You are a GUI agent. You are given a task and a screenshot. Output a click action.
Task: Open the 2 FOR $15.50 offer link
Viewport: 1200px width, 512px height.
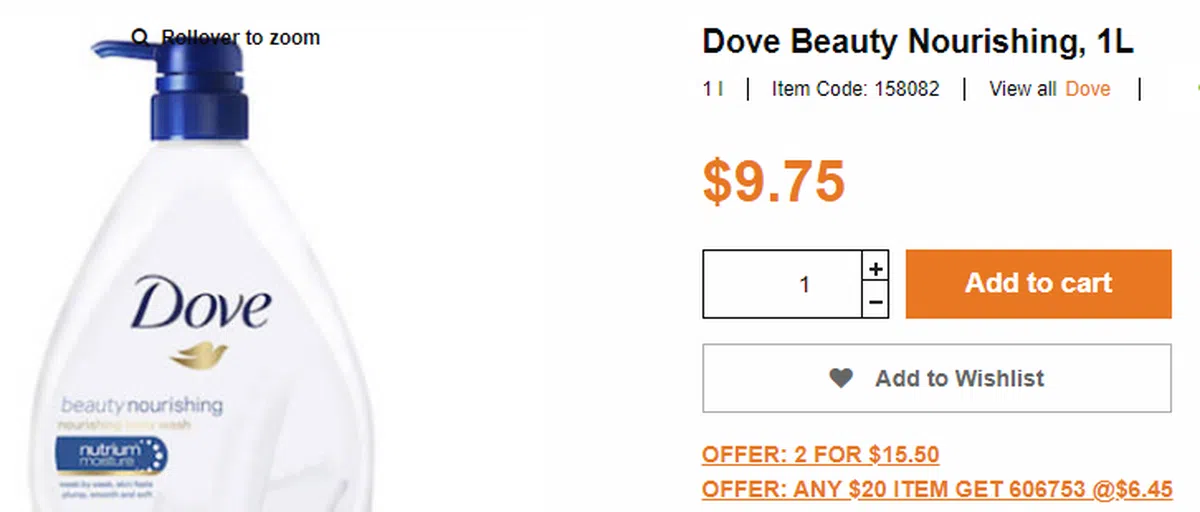[x=820, y=455]
